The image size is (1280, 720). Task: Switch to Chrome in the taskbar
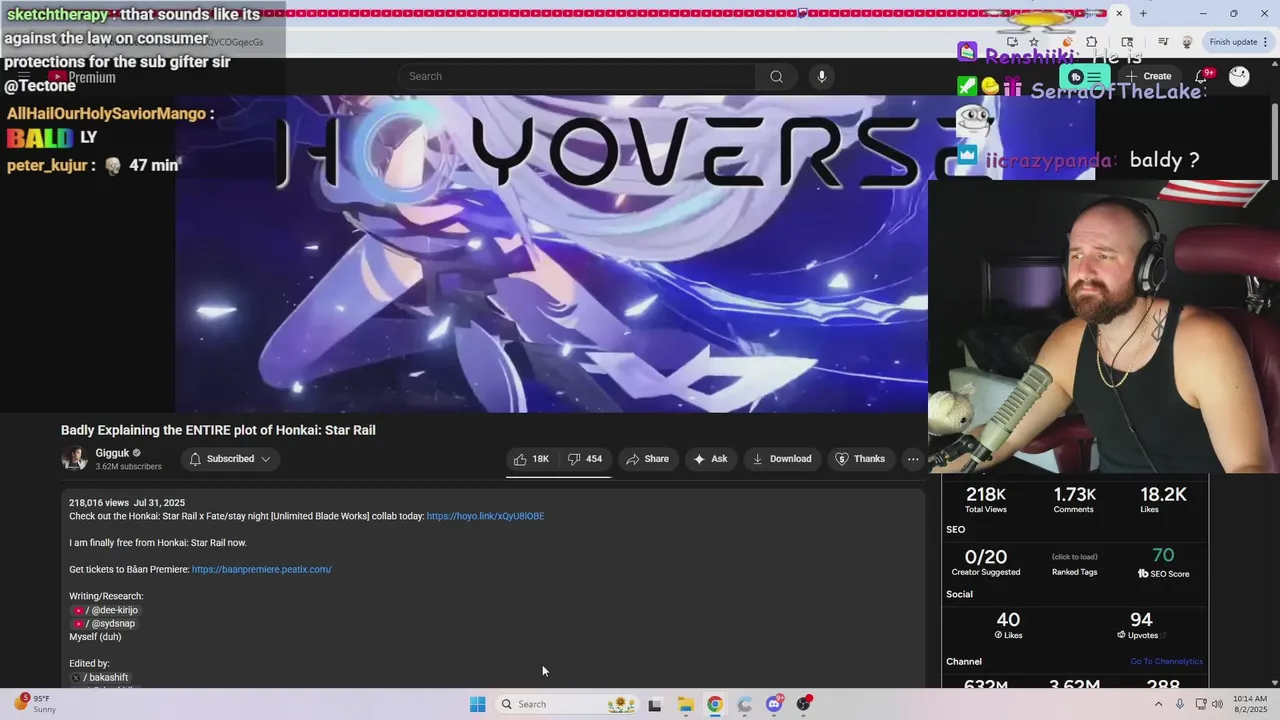(x=715, y=704)
